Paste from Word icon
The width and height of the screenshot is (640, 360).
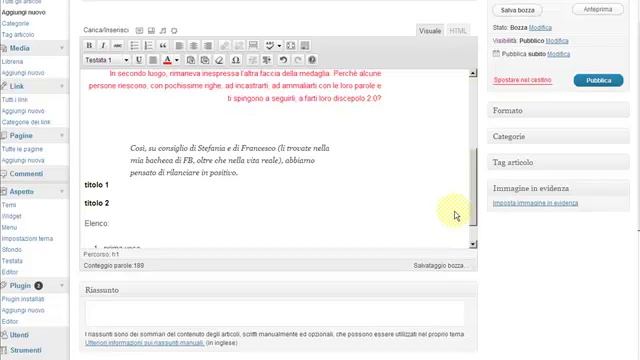pyautogui.click(x=204, y=60)
